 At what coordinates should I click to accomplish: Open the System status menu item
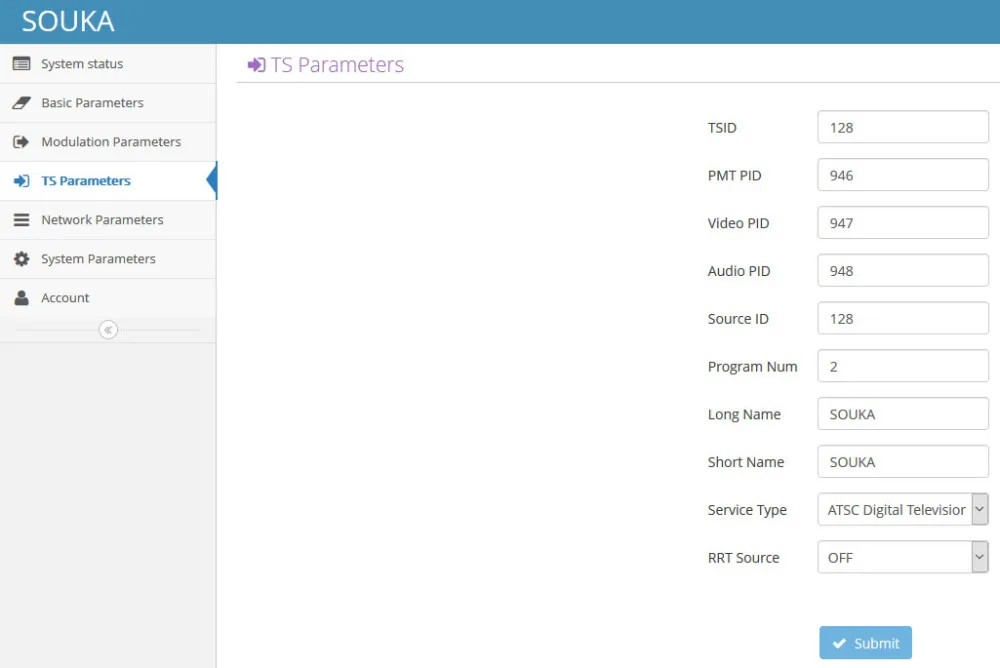(108, 64)
